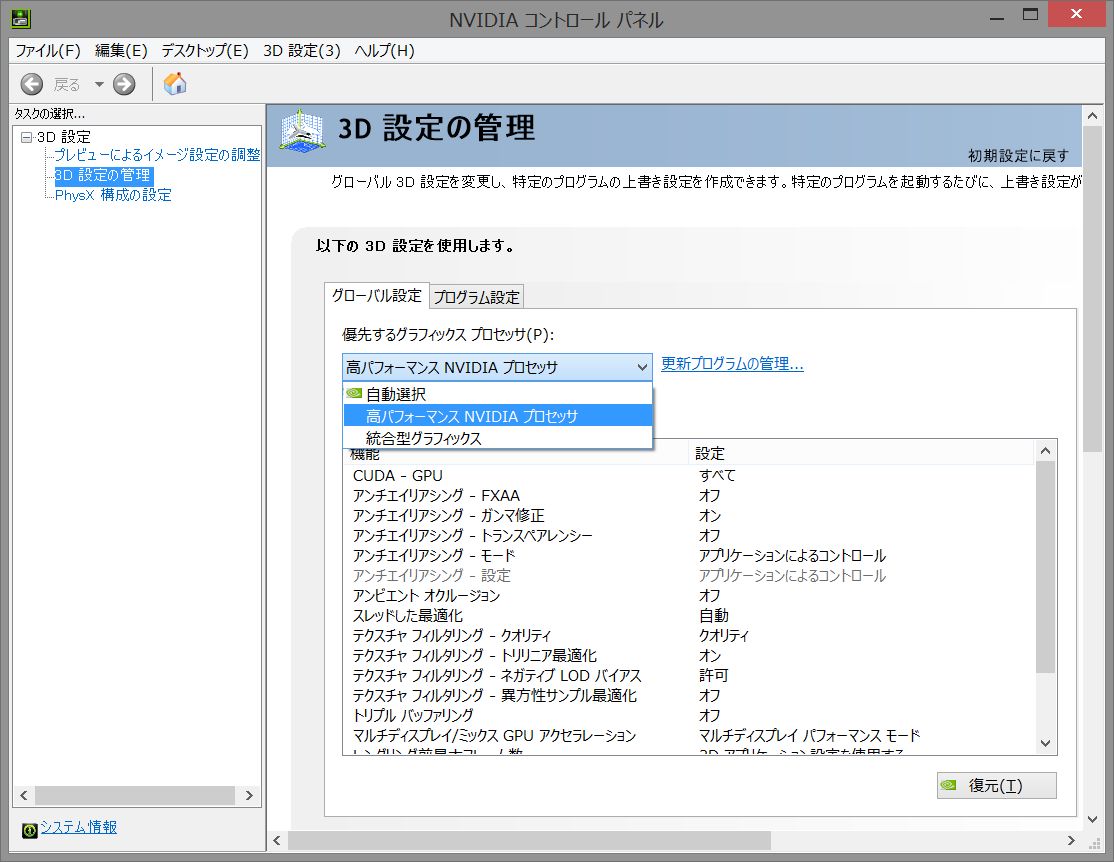The width and height of the screenshot is (1114, 862).
Task: Select アンチエイリアシング - FXAA row
Action: 688,495
